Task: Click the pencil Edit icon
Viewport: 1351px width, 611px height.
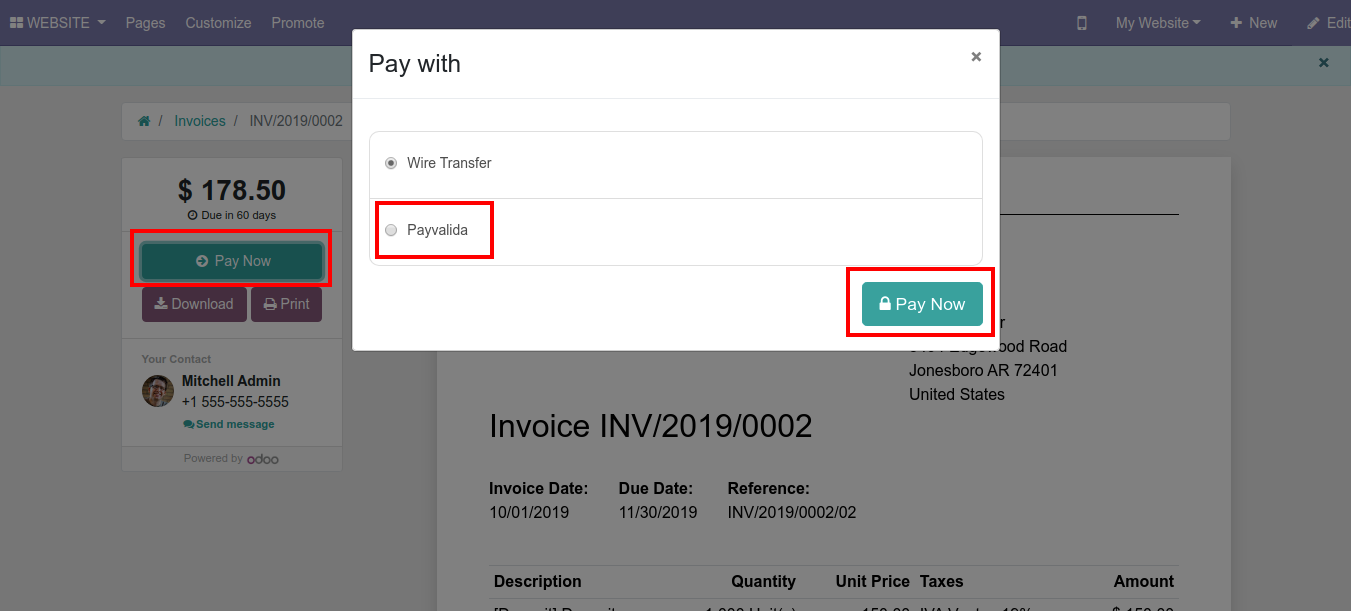Action: coord(1314,23)
